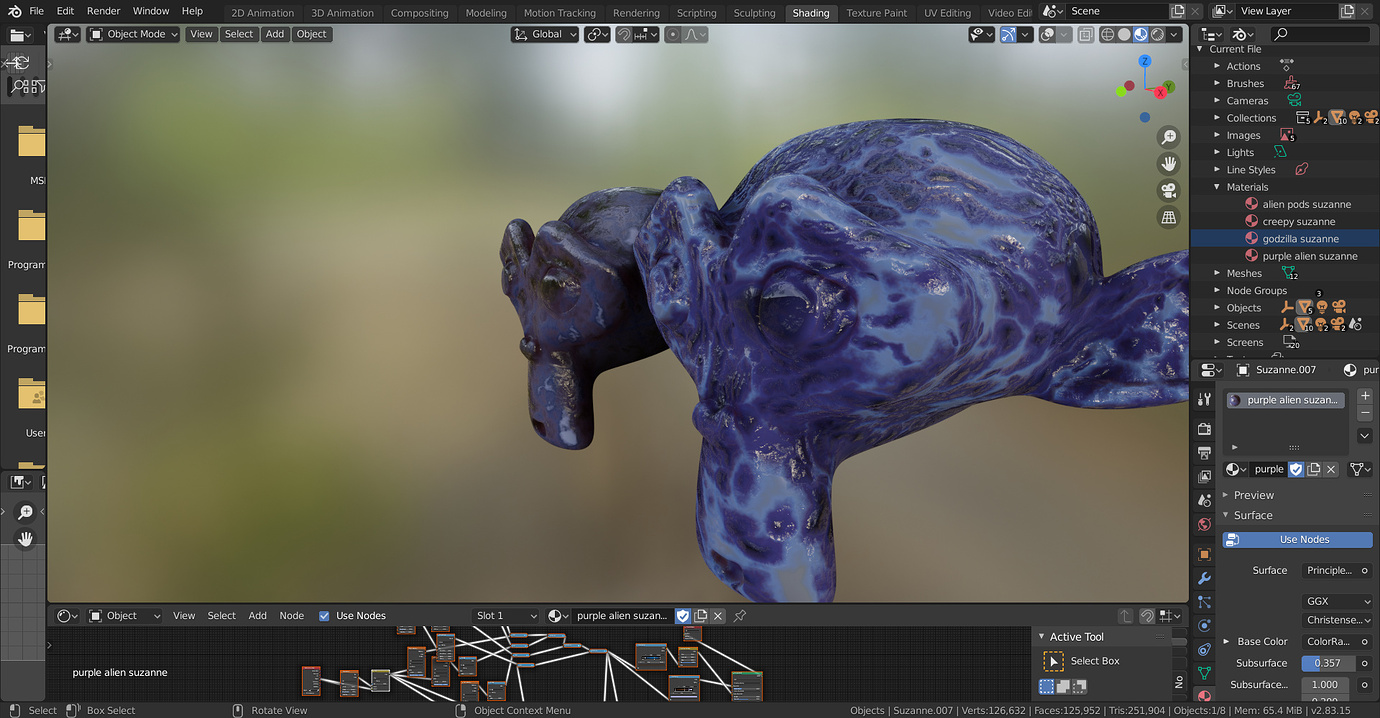Click the viewport zoom gizmo icon

point(1169,137)
